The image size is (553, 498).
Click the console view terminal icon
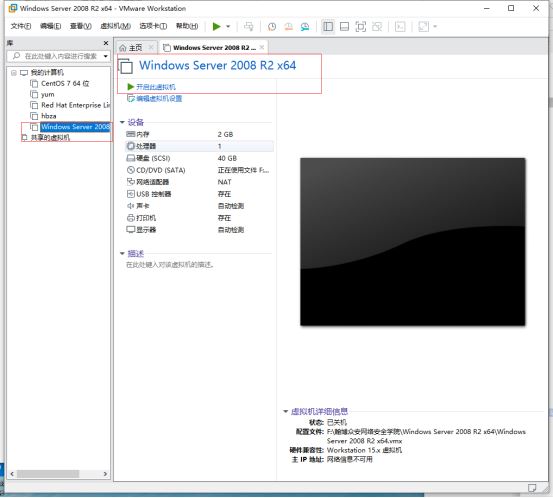tap(400, 27)
